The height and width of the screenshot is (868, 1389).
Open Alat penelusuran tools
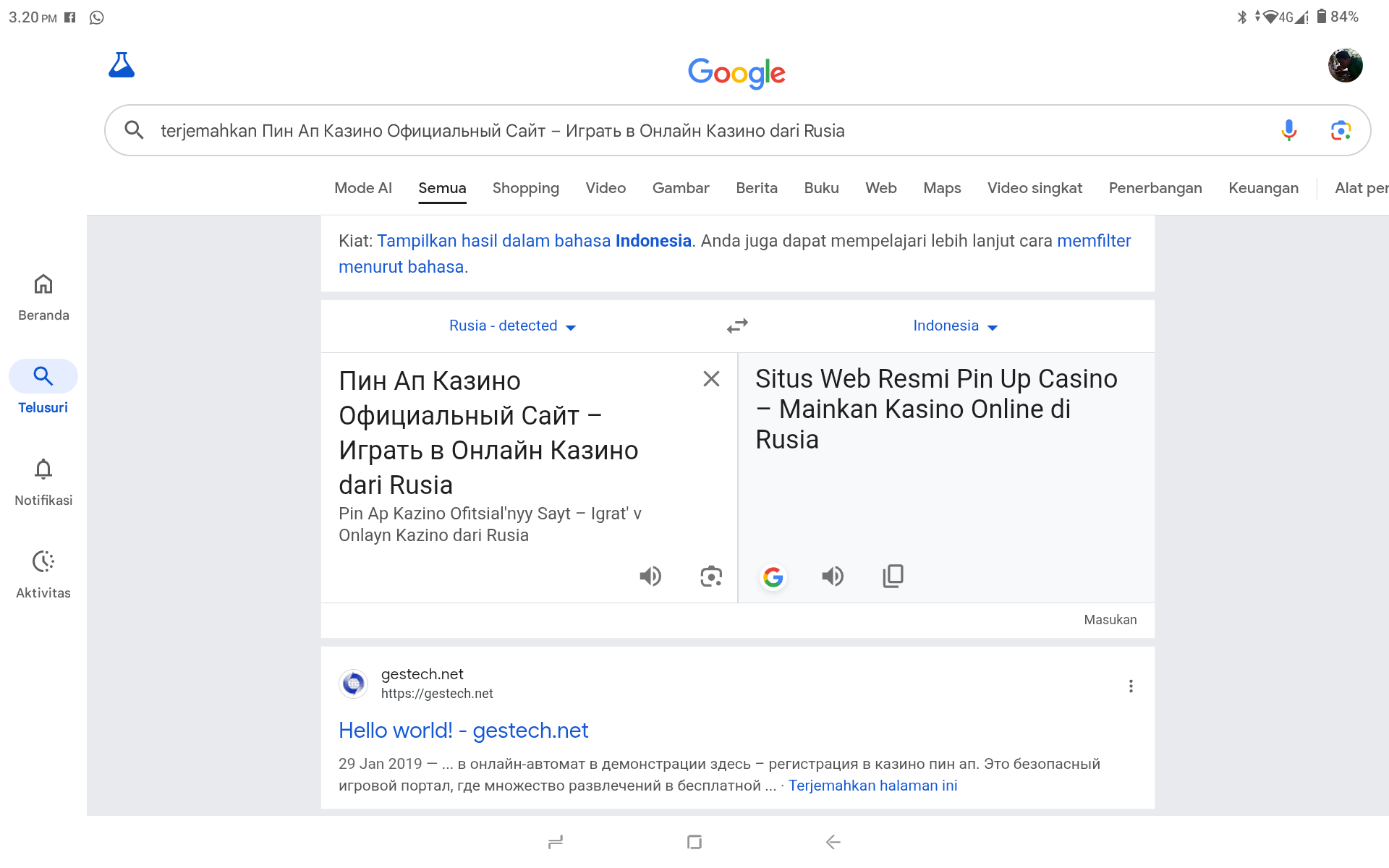(1361, 188)
